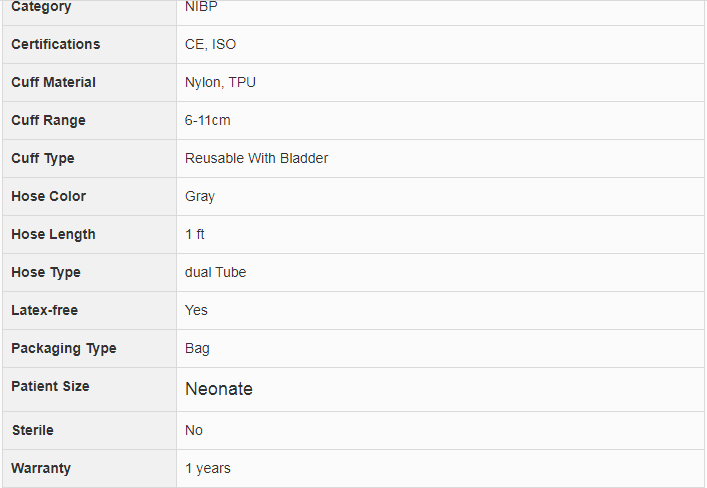Click the "Sterile" row label
This screenshot has width=707, height=488.
(x=33, y=430)
